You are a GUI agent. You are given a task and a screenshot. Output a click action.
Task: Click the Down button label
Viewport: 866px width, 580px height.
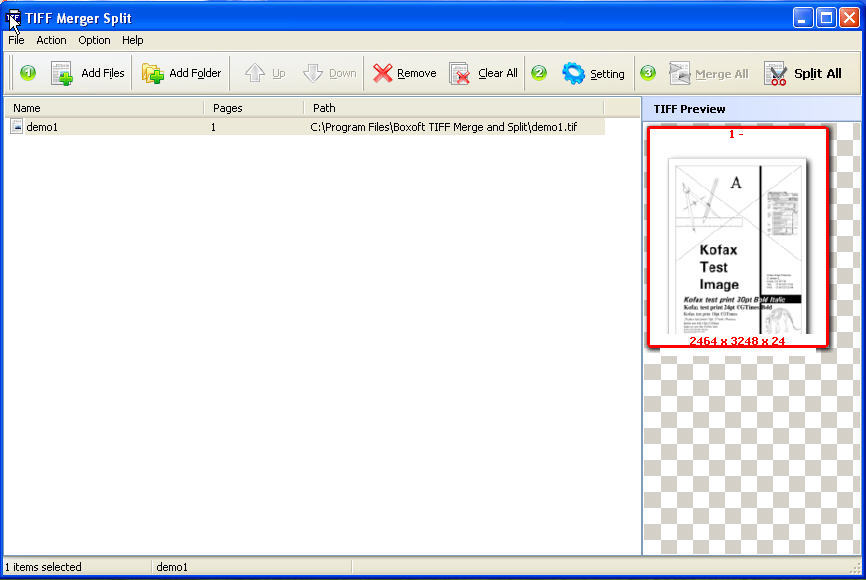pos(342,73)
